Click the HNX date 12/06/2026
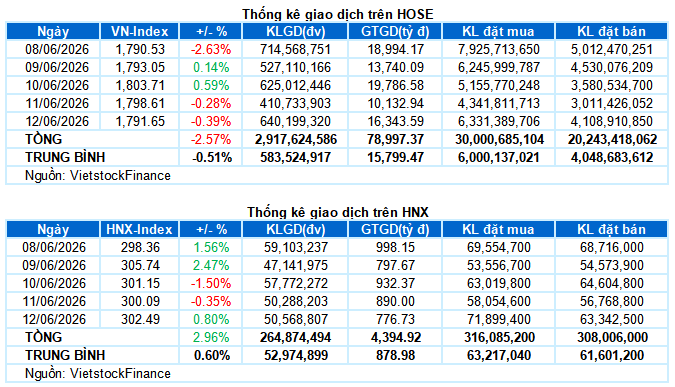Screen dimensions: 675x387 54,319
